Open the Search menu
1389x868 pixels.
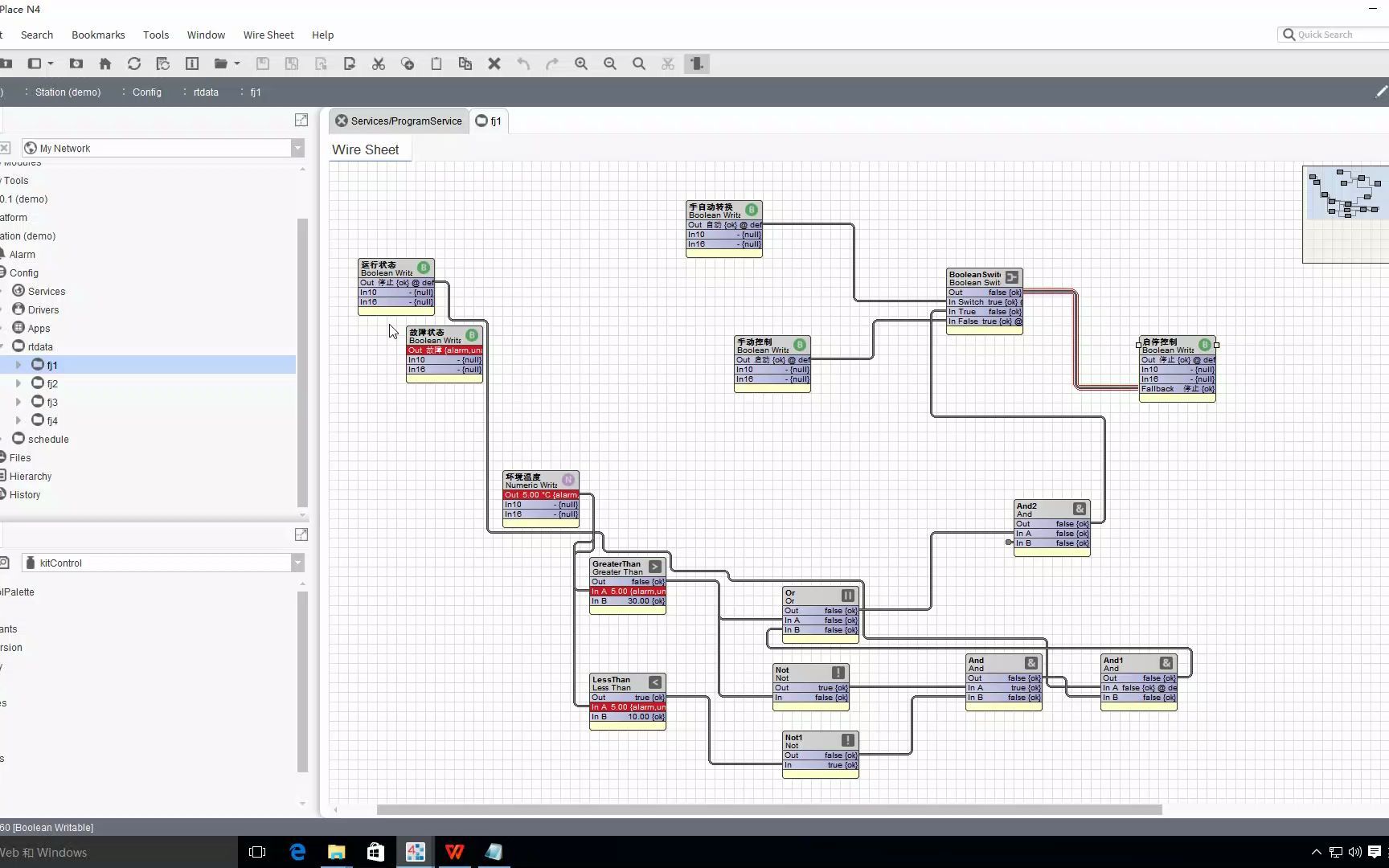[37, 35]
